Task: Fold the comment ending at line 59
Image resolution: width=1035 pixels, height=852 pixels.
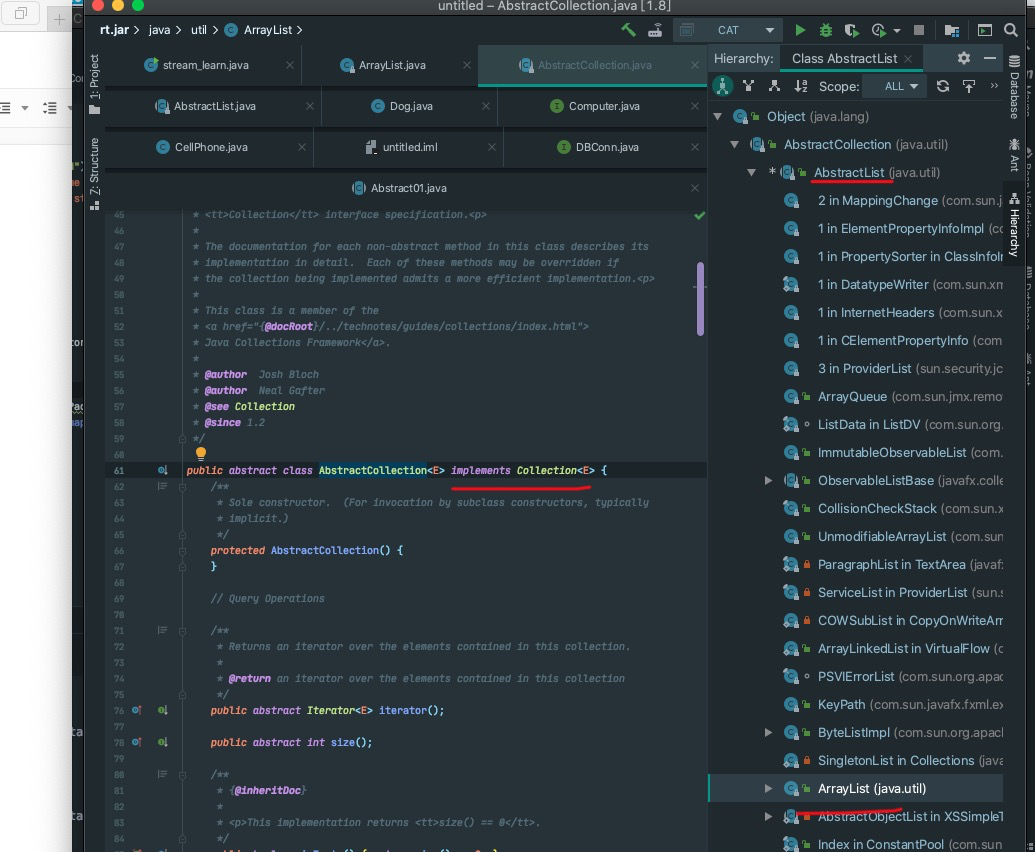Action: click(x=182, y=439)
